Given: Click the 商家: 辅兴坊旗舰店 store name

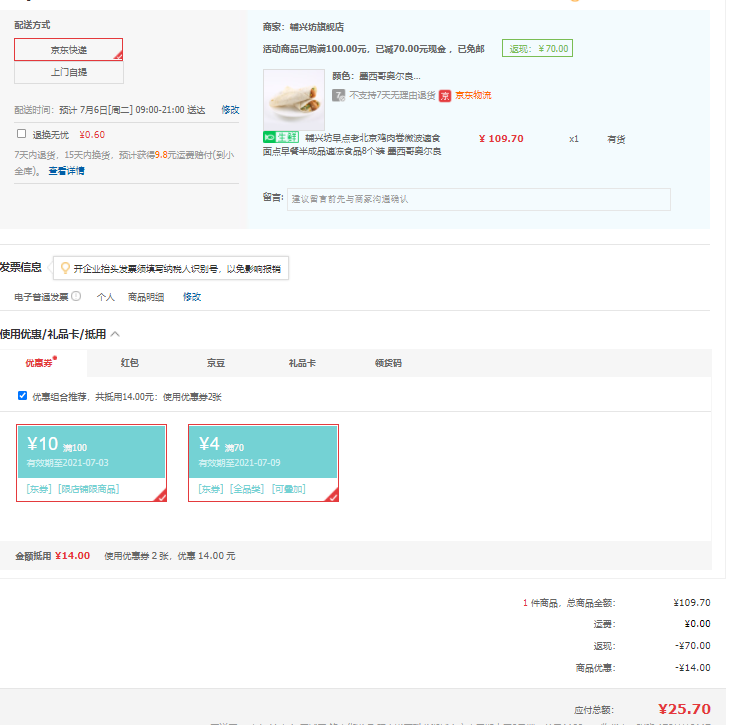Looking at the screenshot, I should pyautogui.click(x=316, y=27).
